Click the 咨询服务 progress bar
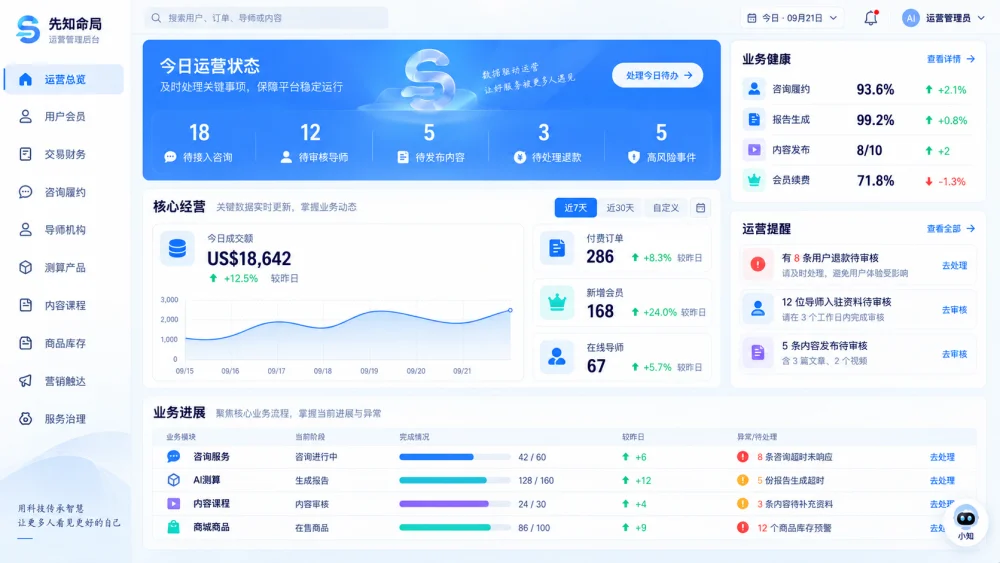Screen dimensions: 1000x563 point(455,457)
